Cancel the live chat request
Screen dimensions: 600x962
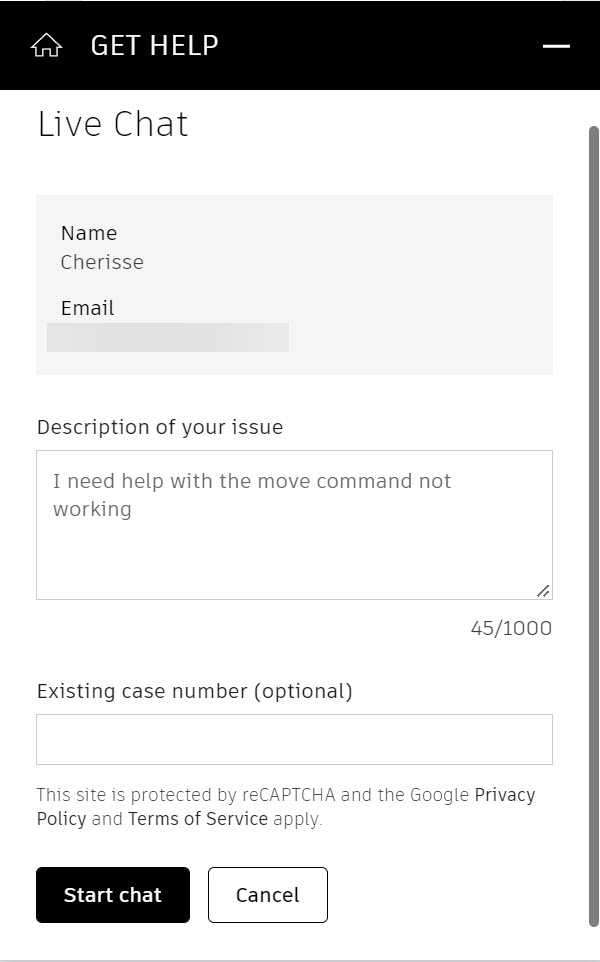pyautogui.click(x=267, y=895)
